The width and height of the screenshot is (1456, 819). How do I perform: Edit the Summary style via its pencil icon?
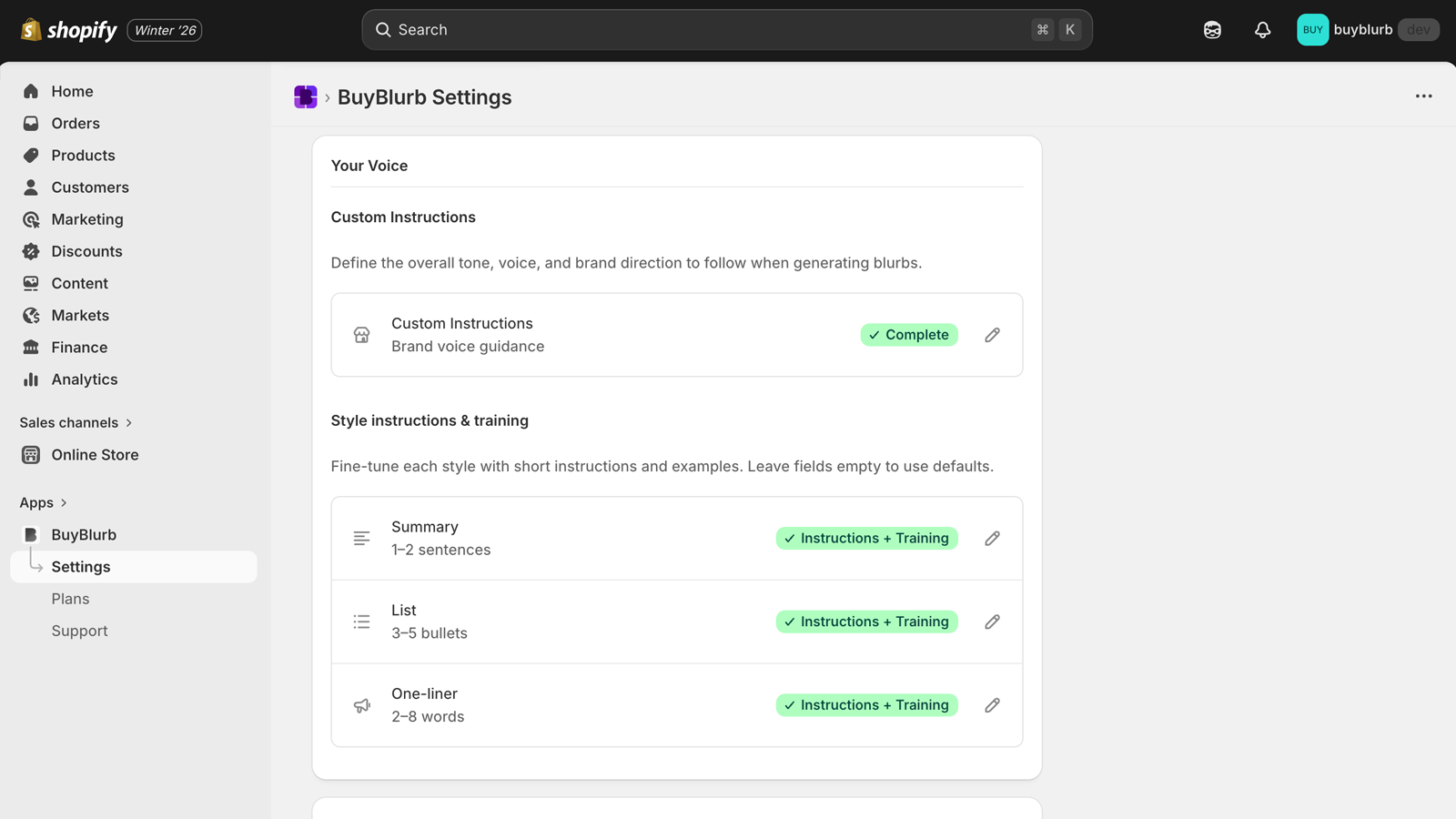(992, 538)
